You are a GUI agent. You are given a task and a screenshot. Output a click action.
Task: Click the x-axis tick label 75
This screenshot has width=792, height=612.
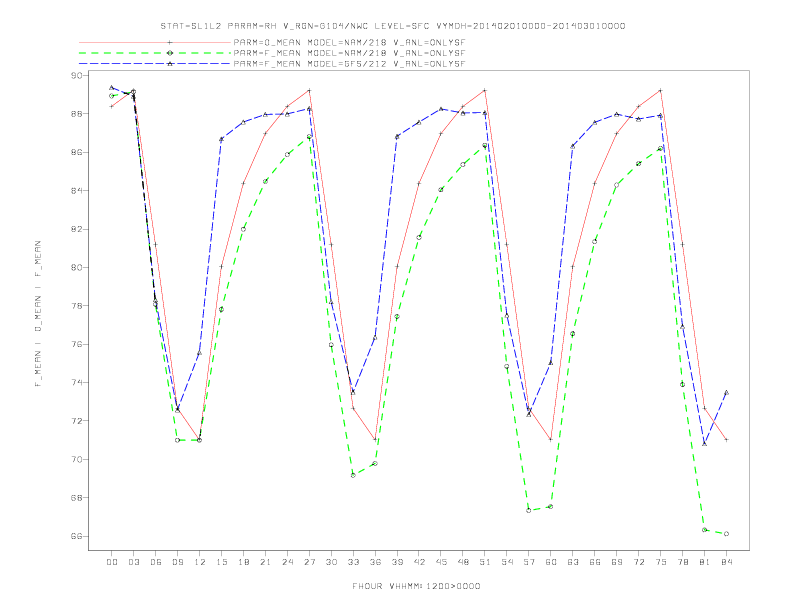[x=661, y=562]
